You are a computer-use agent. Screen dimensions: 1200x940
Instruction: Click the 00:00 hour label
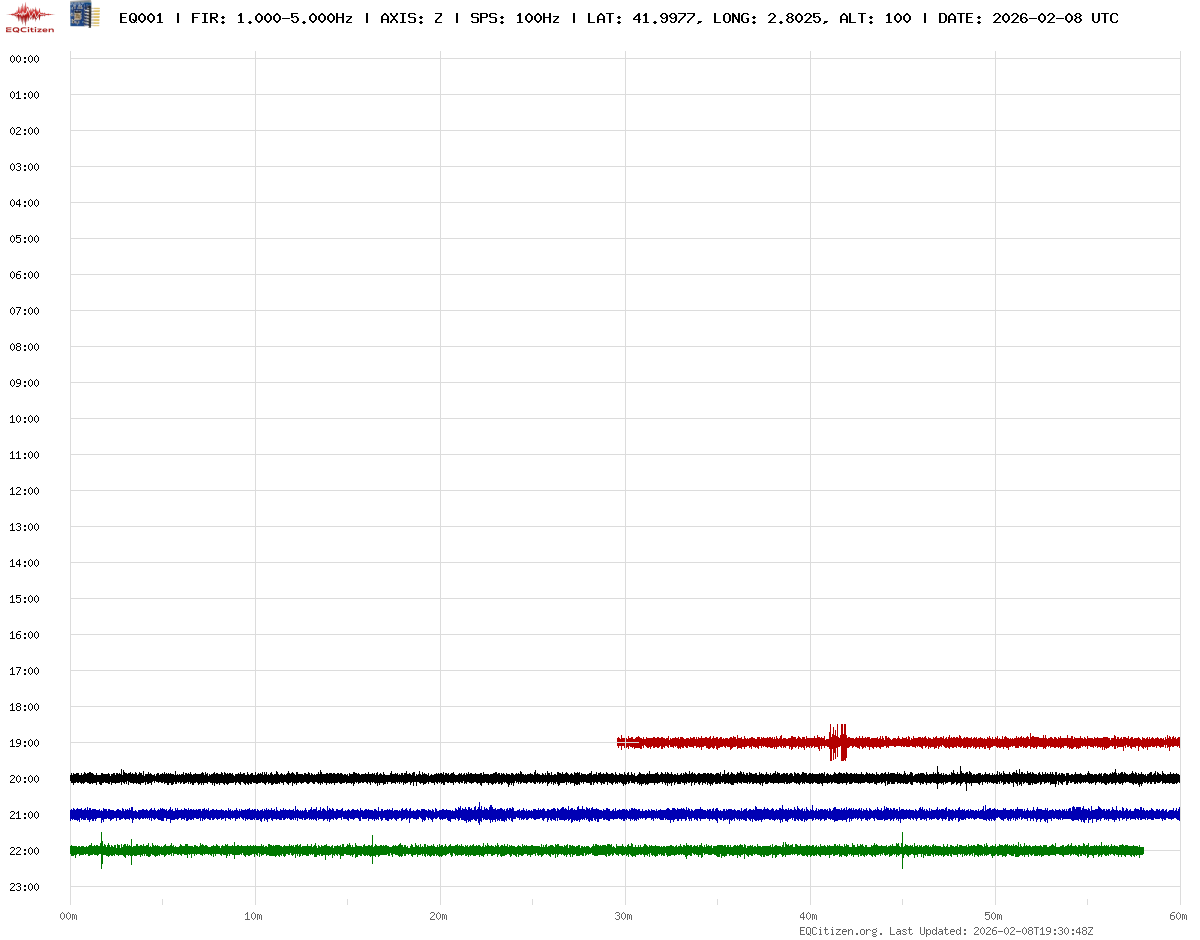23,59
